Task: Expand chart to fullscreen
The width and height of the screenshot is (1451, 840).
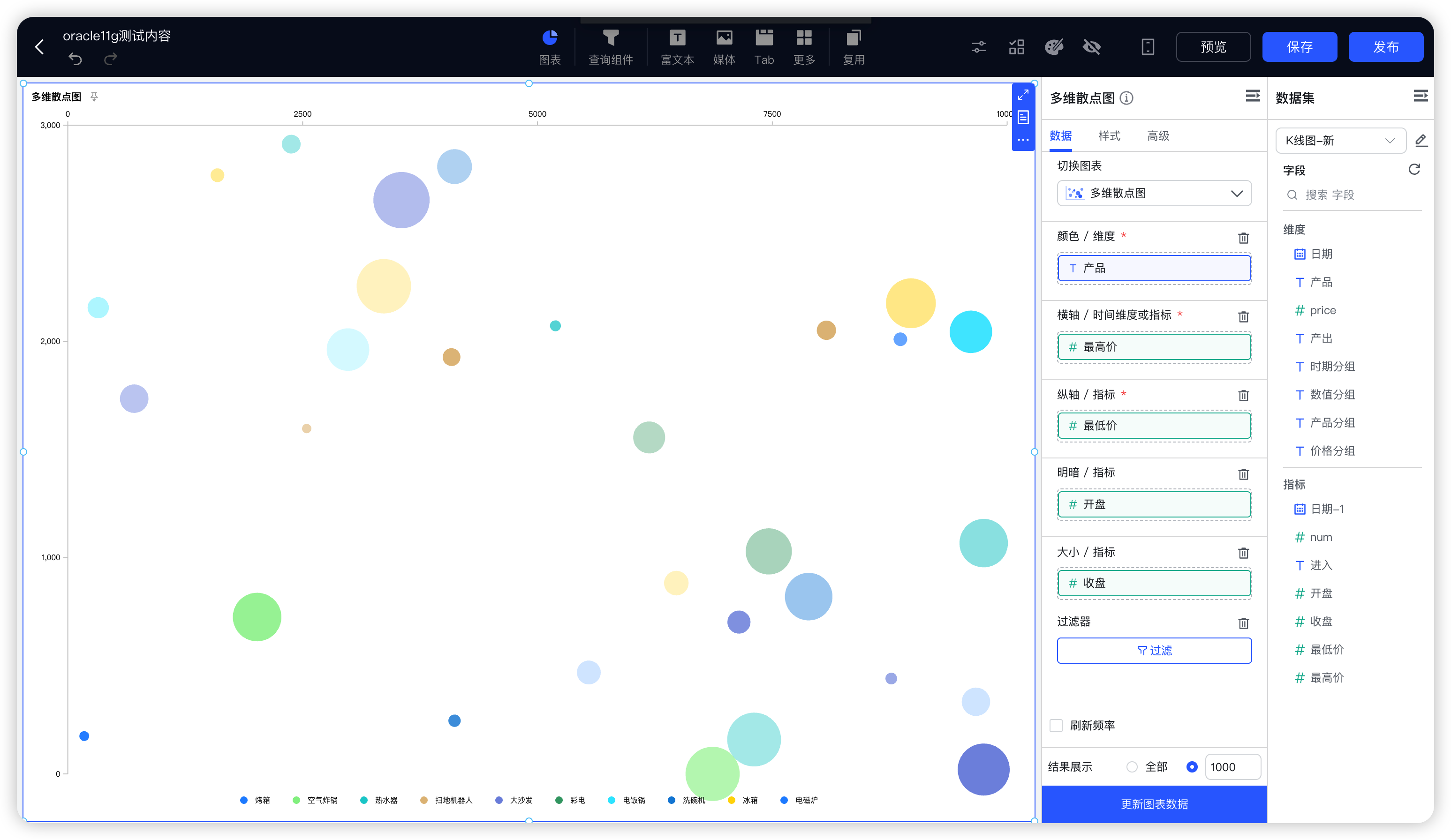Action: (1023, 95)
